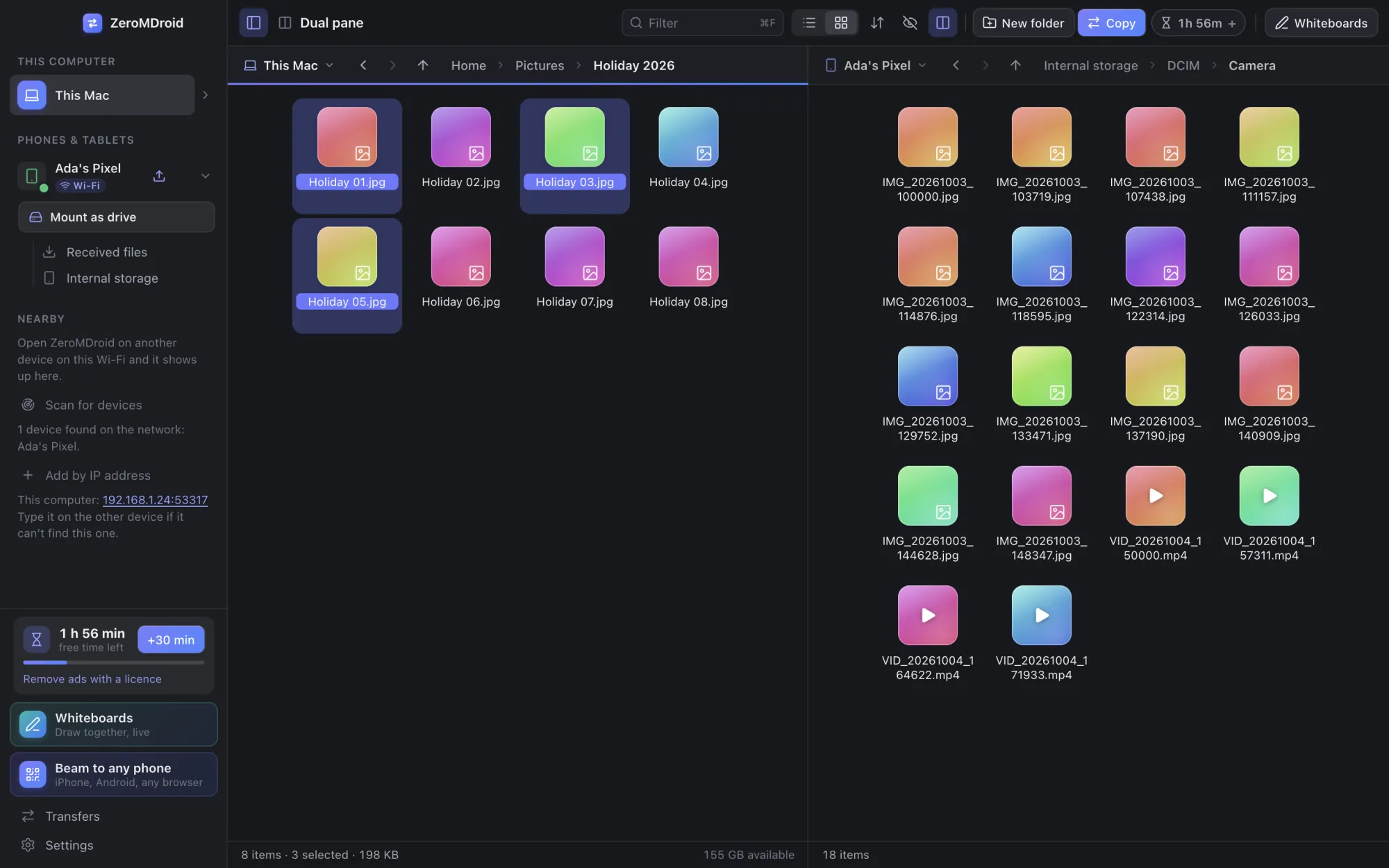Switch to list view
1389x868 pixels.
coord(809,23)
